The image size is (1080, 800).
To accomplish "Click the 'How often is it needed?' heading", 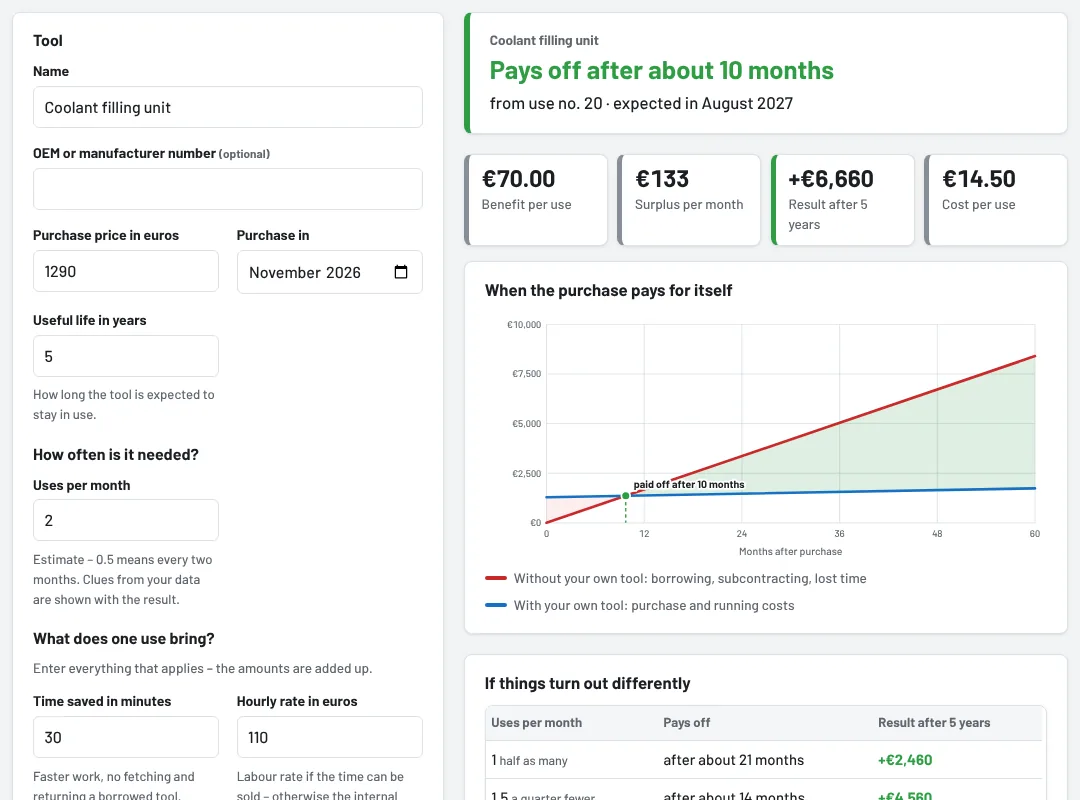I will (x=116, y=455).
